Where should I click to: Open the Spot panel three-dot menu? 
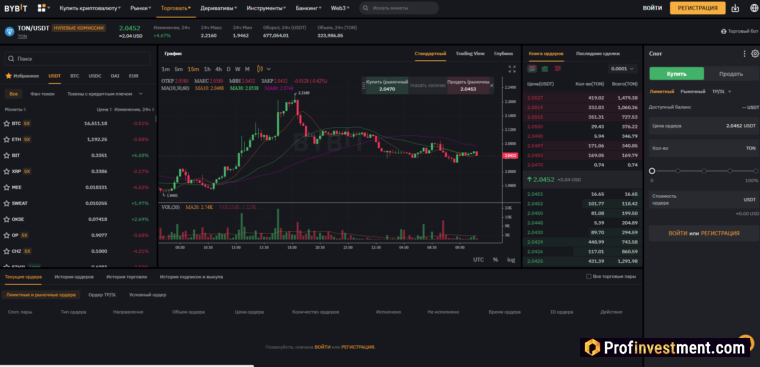(x=744, y=54)
